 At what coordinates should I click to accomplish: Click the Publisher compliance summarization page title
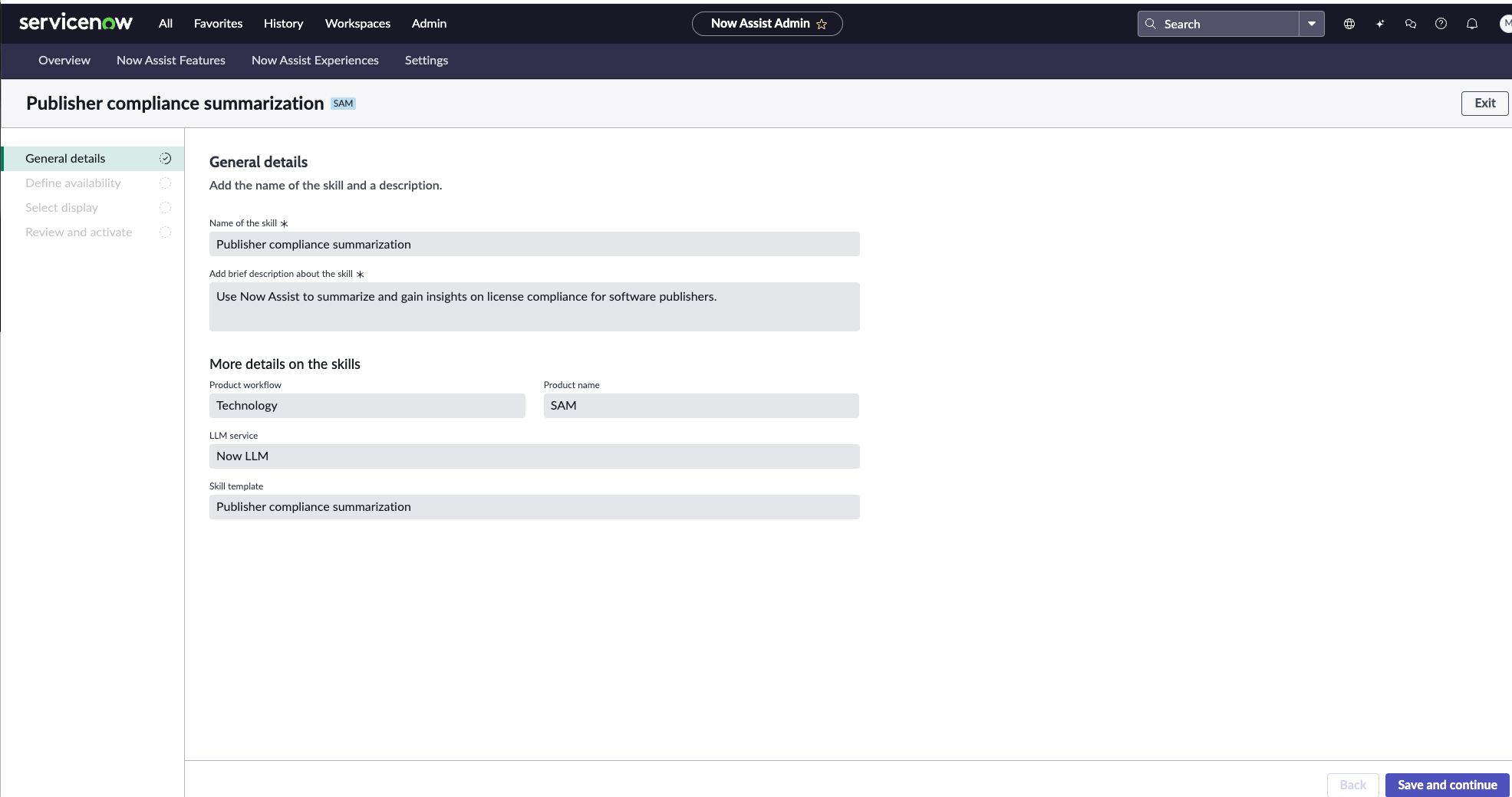pos(175,104)
